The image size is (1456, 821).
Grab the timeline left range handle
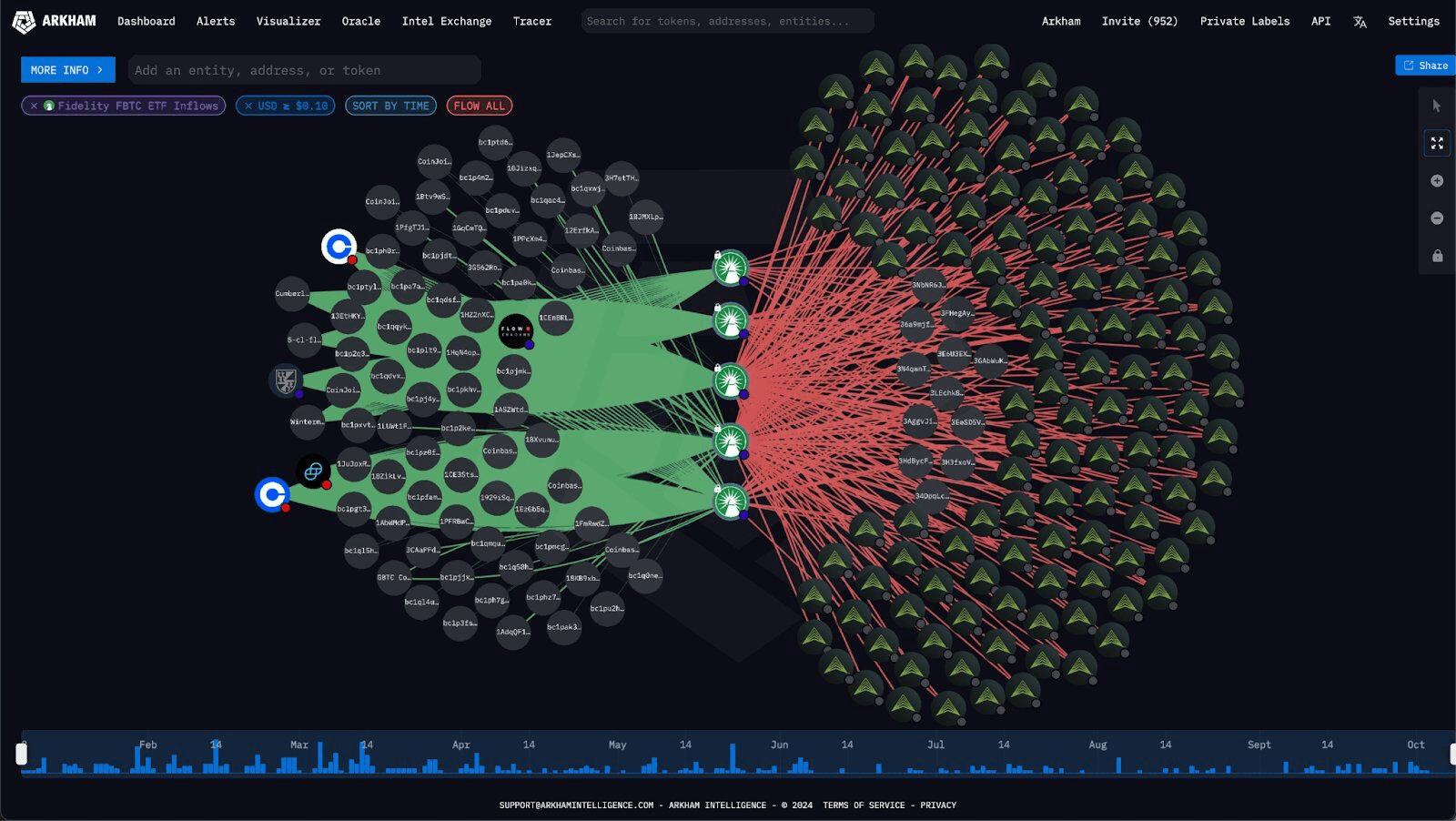tap(22, 754)
